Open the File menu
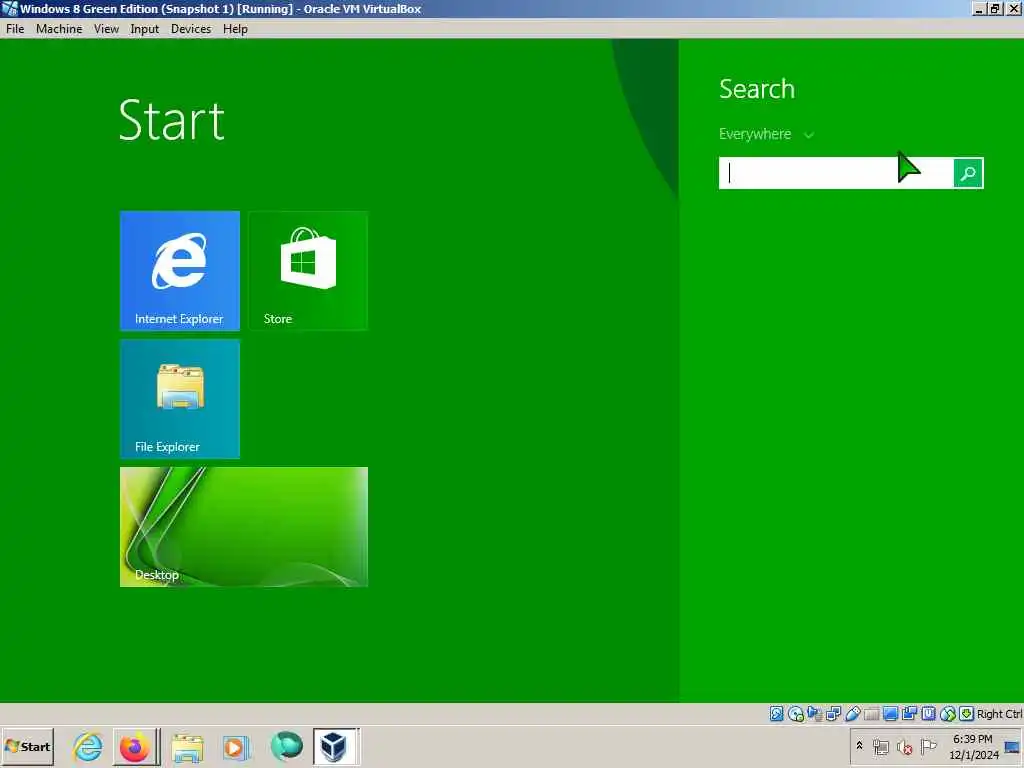 15,29
